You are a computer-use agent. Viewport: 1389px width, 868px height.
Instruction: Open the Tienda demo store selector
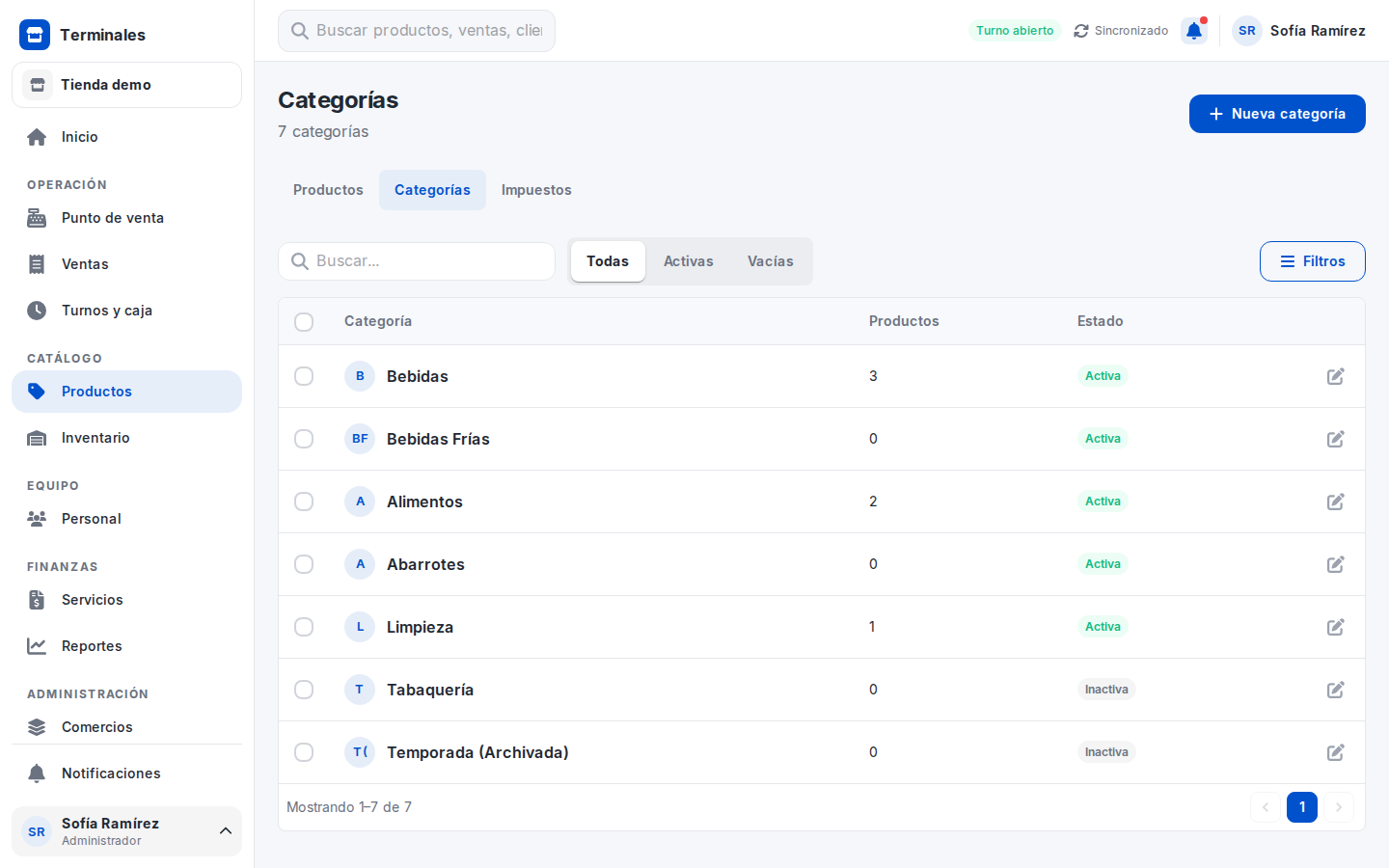126,85
